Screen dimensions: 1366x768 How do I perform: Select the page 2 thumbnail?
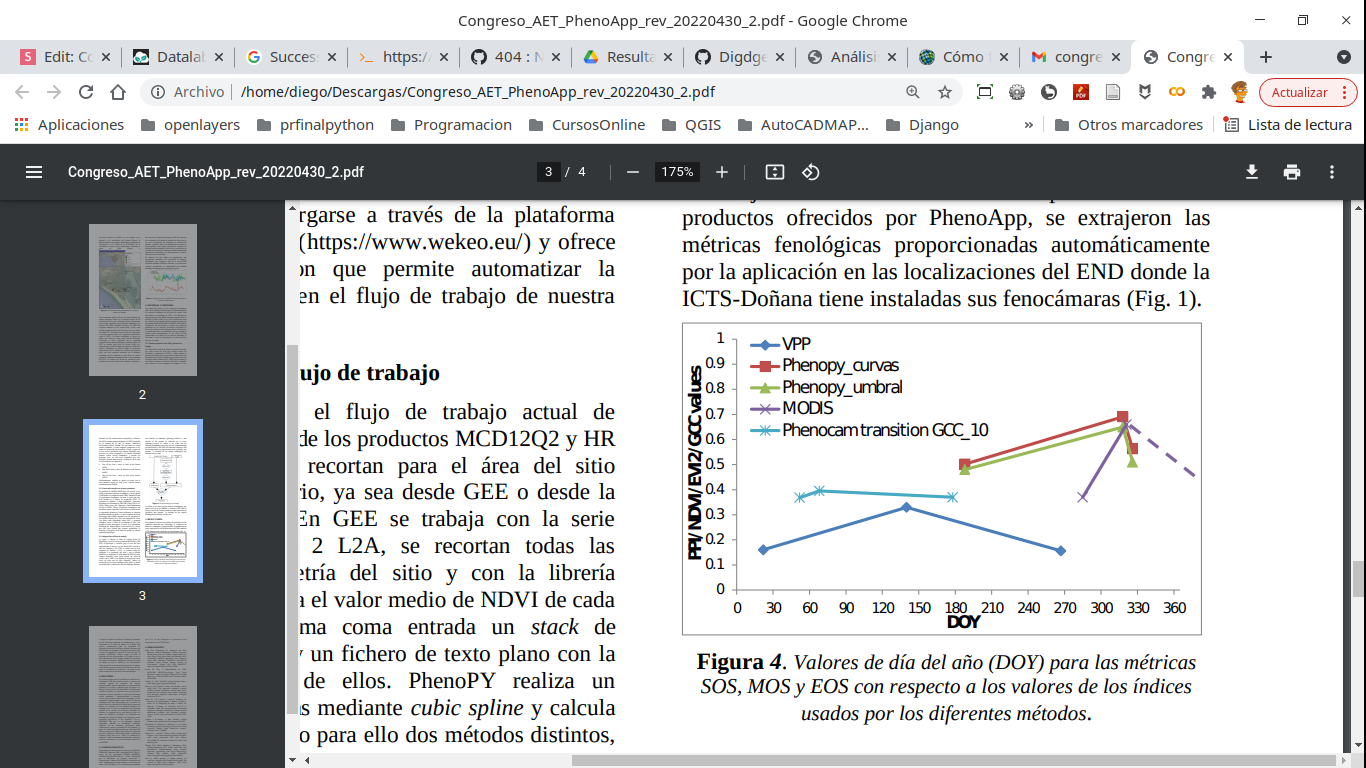click(143, 300)
